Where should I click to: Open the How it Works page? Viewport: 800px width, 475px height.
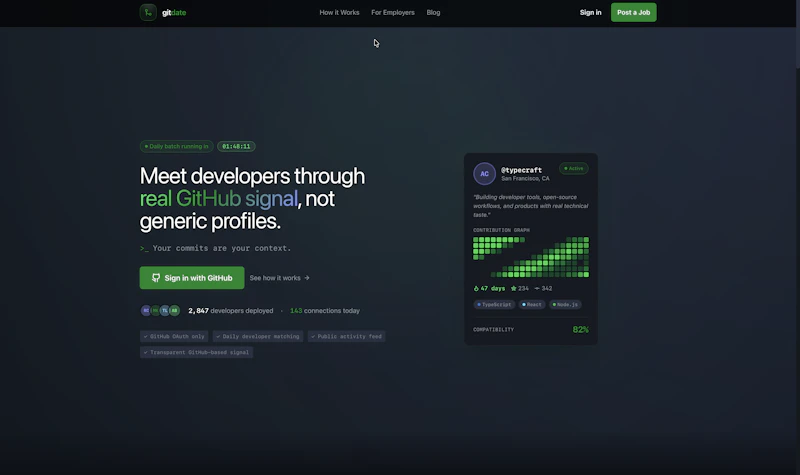[x=339, y=12]
